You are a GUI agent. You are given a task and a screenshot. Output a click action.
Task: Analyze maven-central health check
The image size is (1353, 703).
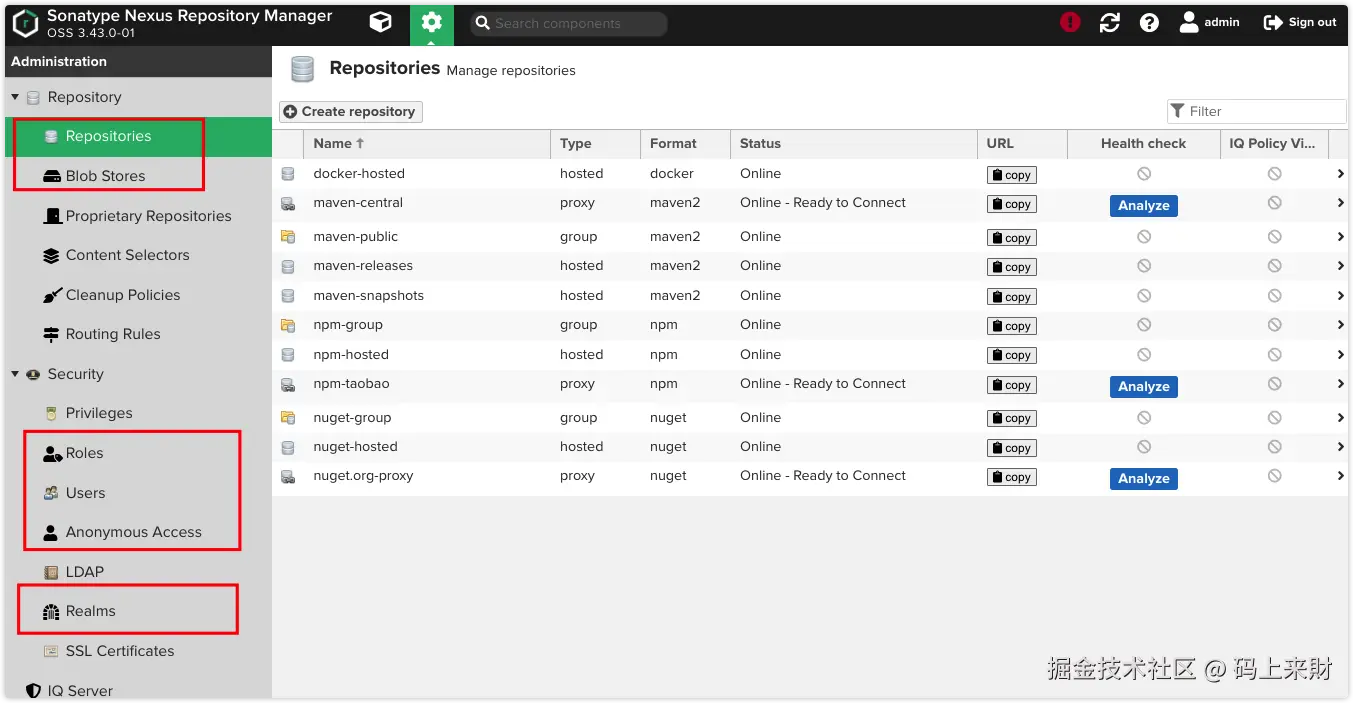coord(1143,205)
